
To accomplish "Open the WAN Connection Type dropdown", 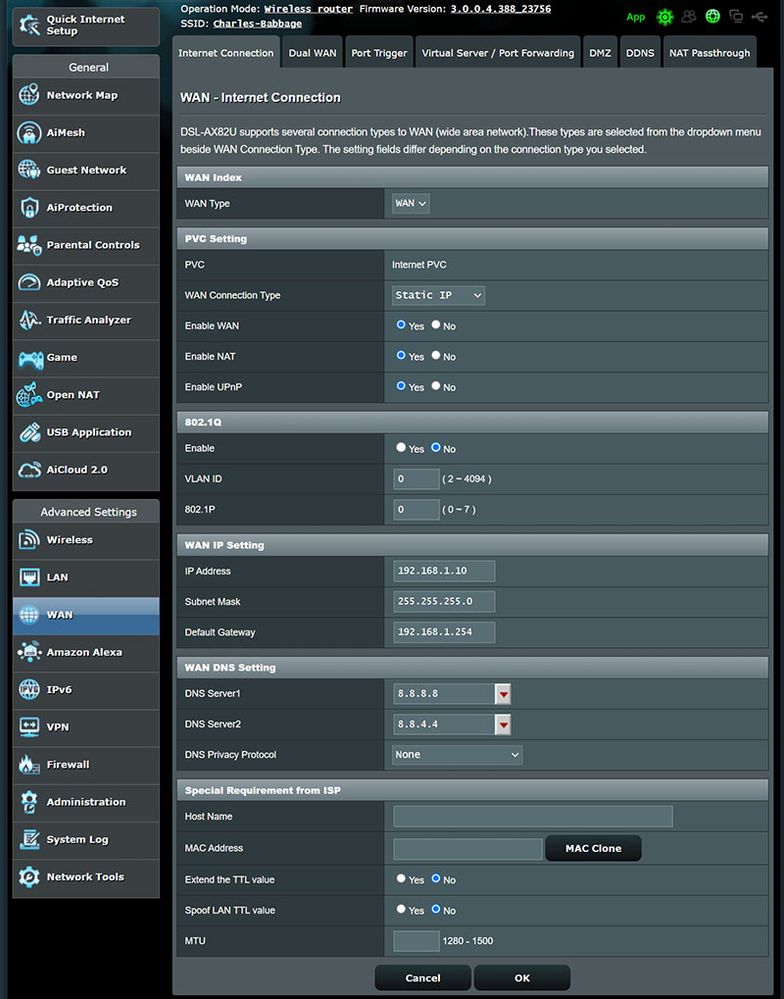I will click(439, 295).
